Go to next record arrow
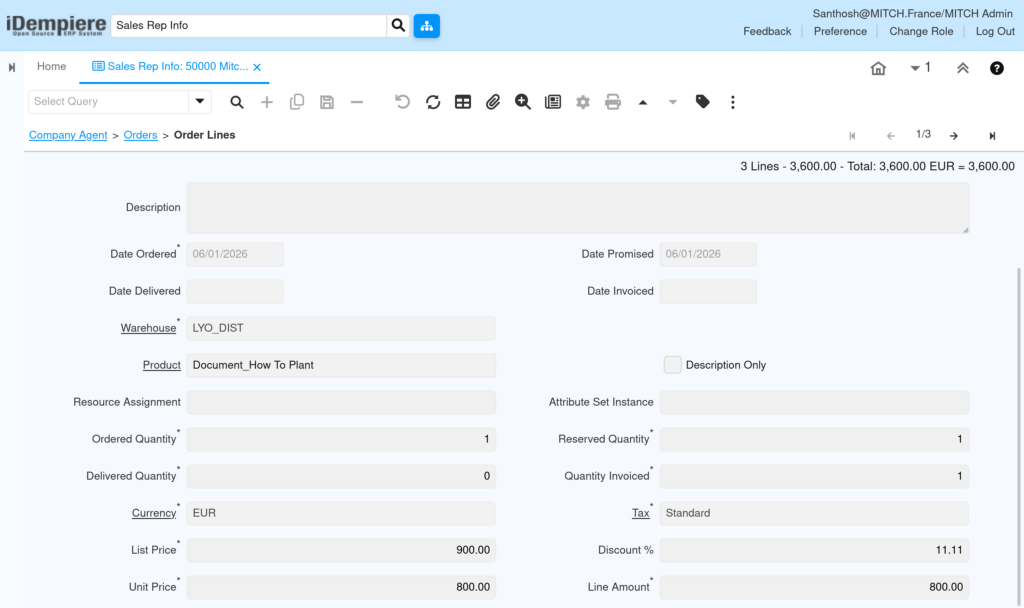1024x608 pixels. 954,136
